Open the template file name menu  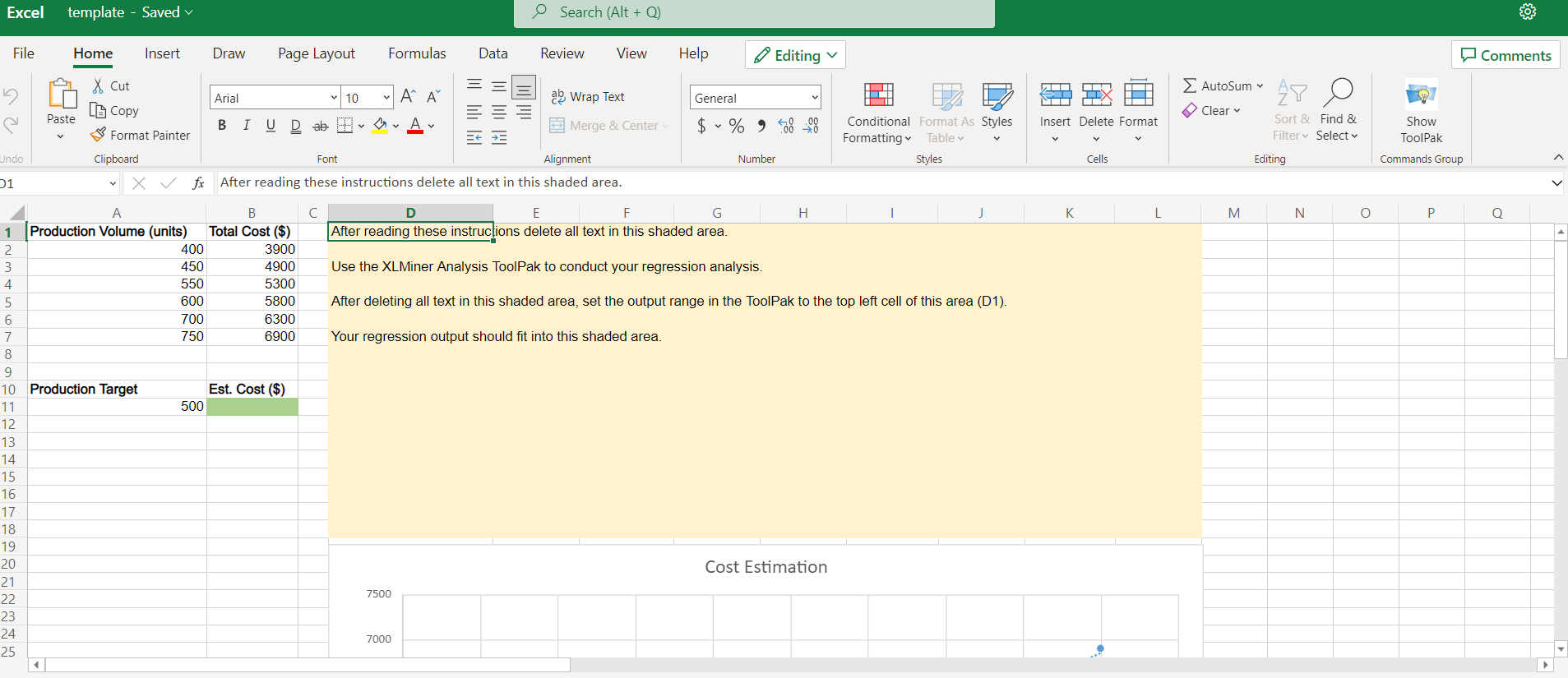[x=130, y=12]
